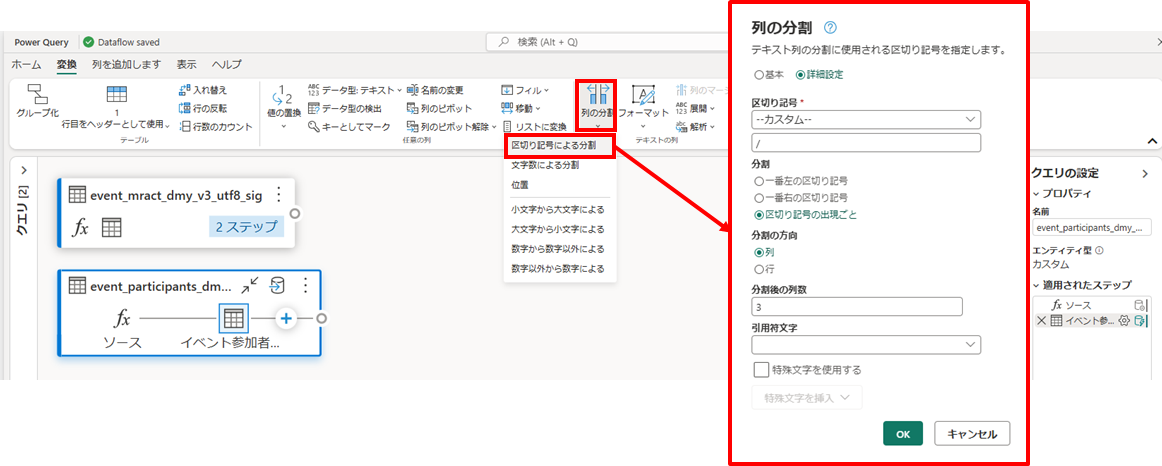The width and height of the screenshot is (1162, 466).
Task: Click the custom delimiter field containing /
Action: [x=866, y=143]
